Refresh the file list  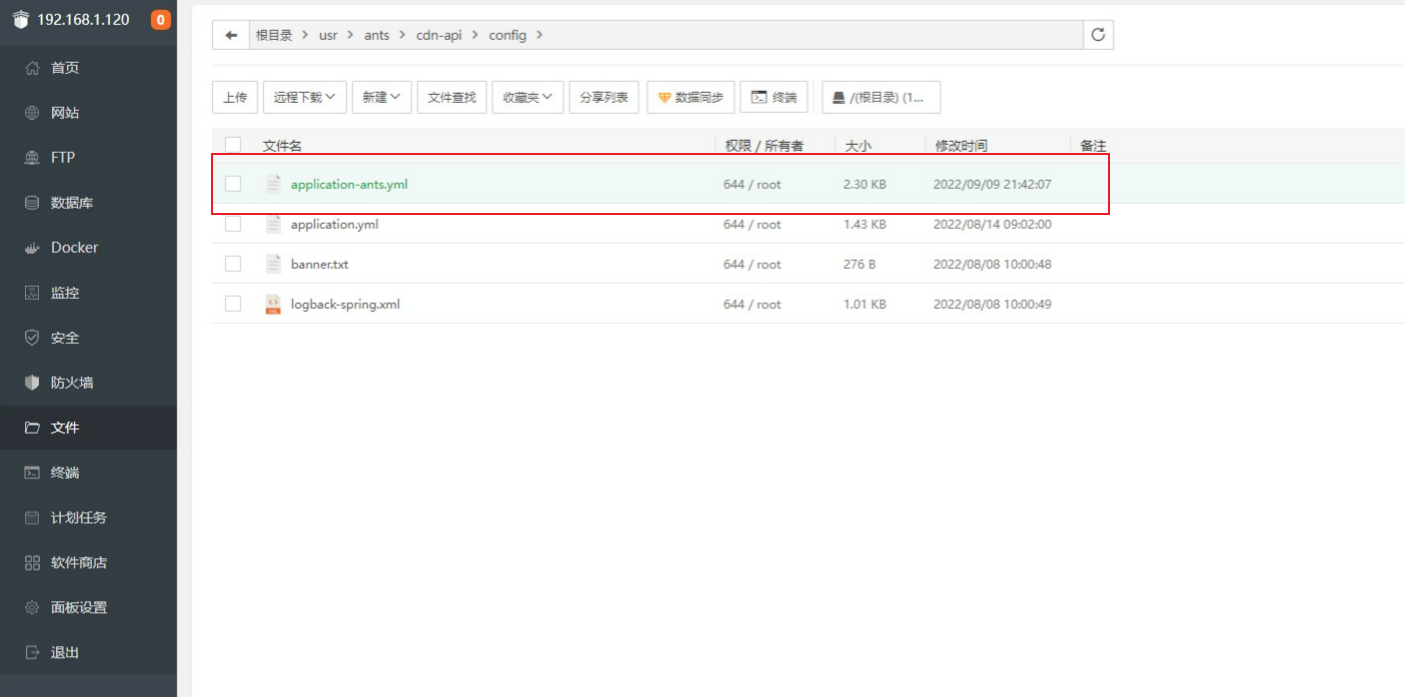pyautogui.click(x=1098, y=35)
